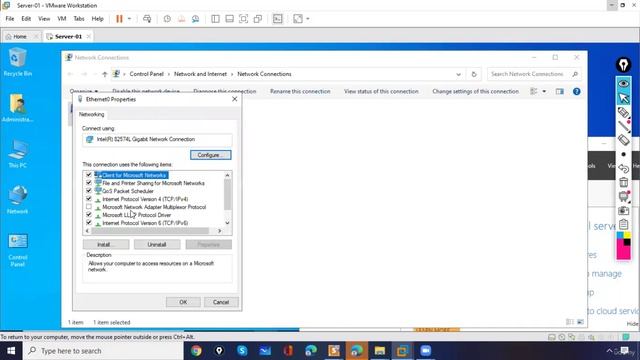This screenshot has height=360, width=640.
Task: Click the stretch guest display icon
Action: (x=298, y=19)
